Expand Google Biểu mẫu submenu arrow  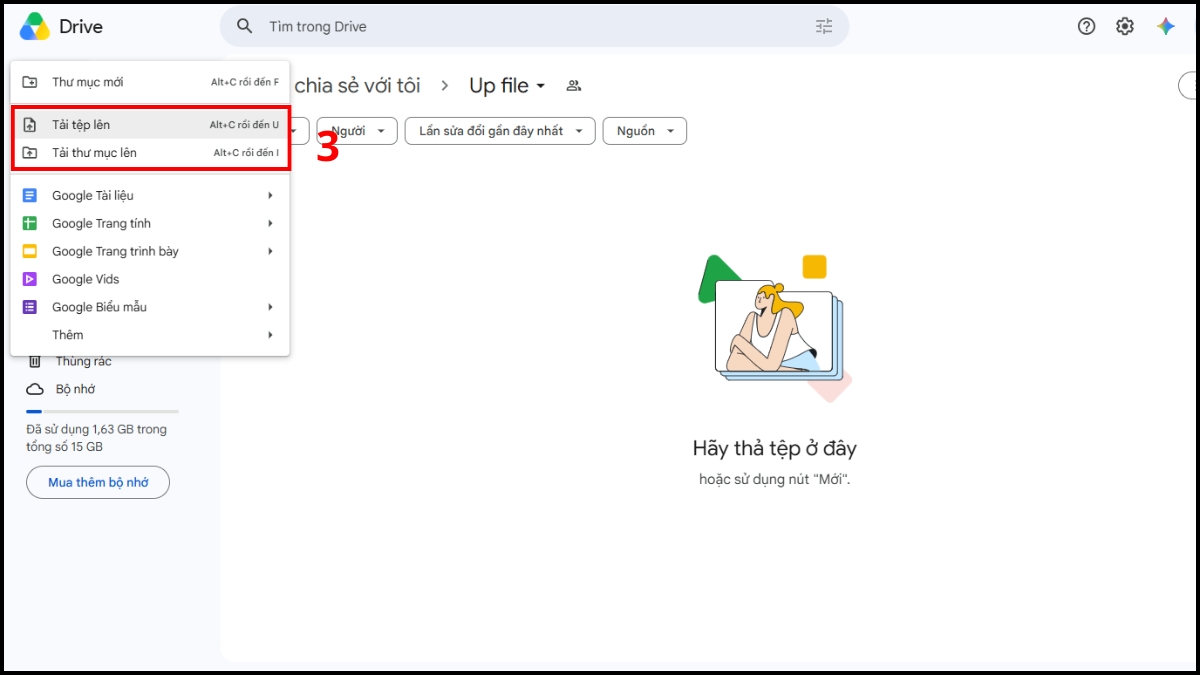tap(270, 308)
